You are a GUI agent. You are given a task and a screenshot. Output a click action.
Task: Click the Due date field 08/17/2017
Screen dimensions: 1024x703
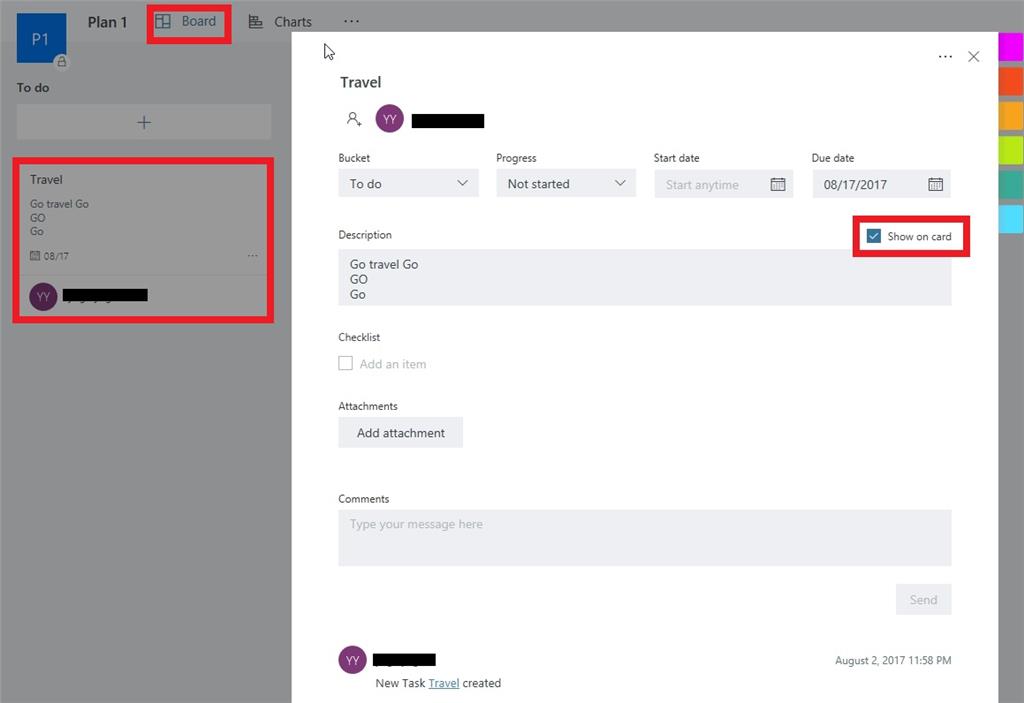pyautogui.click(x=881, y=184)
